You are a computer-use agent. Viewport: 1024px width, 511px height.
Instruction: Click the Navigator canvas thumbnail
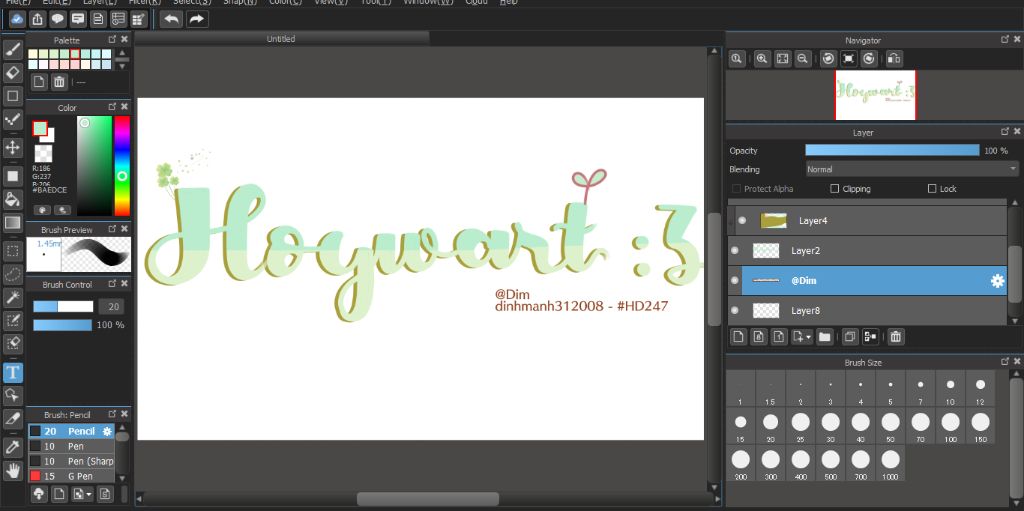point(875,95)
